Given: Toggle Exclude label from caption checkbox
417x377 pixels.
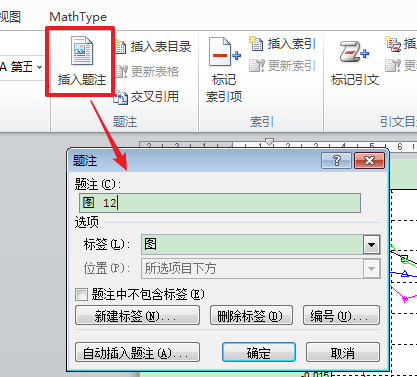Looking at the screenshot, I should (81, 294).
